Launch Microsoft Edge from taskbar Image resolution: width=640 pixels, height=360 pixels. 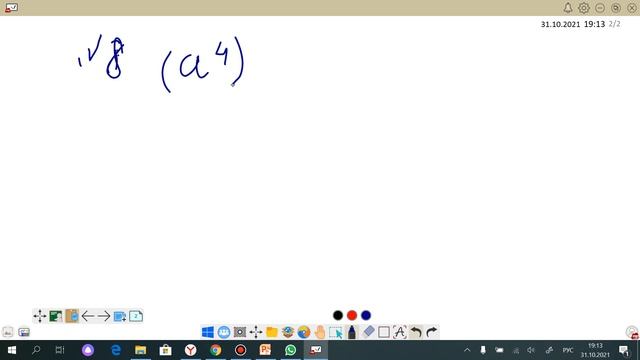click(116, 350)
